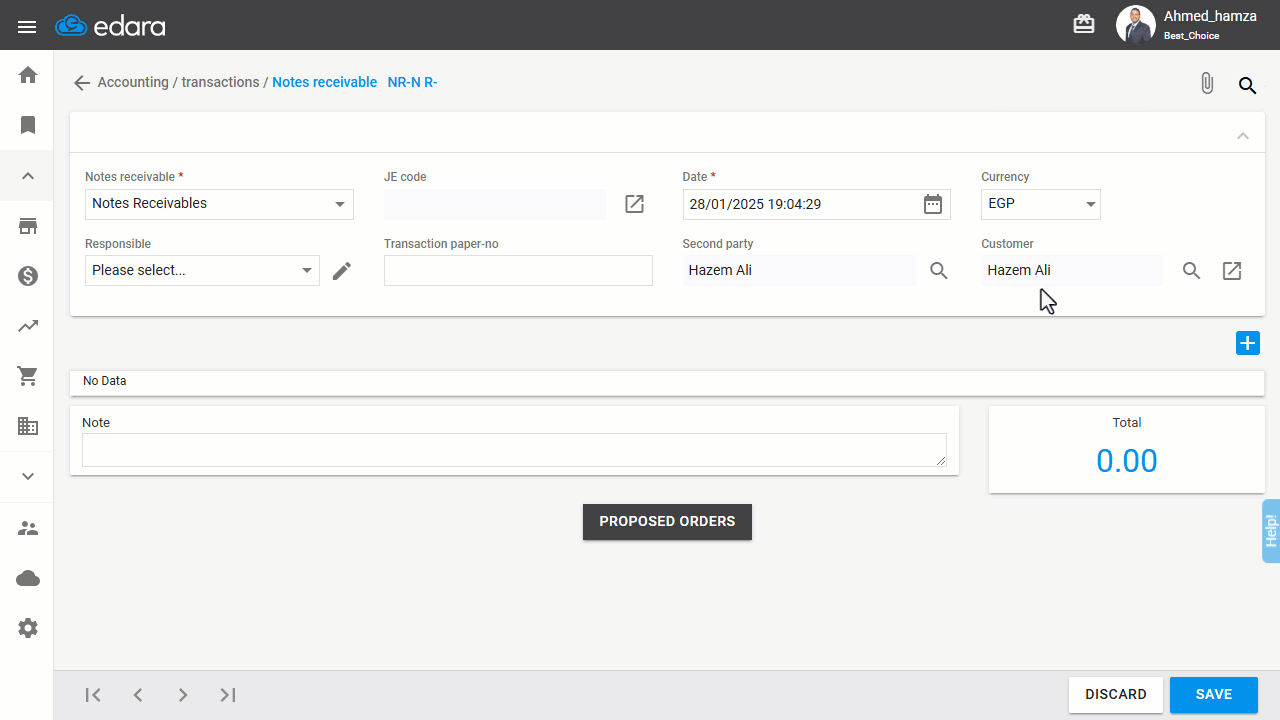This screenshot has width=1280, height=720.
Task: Go to previous record
Action: click(x=138, y=695)
